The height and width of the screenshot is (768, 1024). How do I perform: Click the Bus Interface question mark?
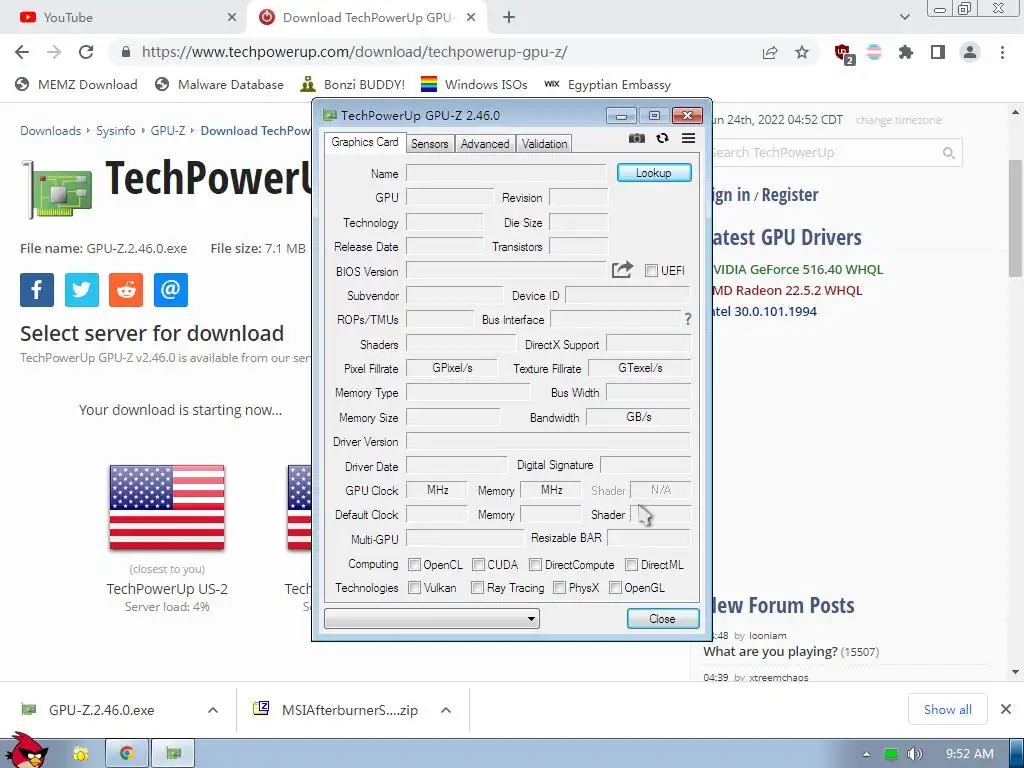(688, 319)
